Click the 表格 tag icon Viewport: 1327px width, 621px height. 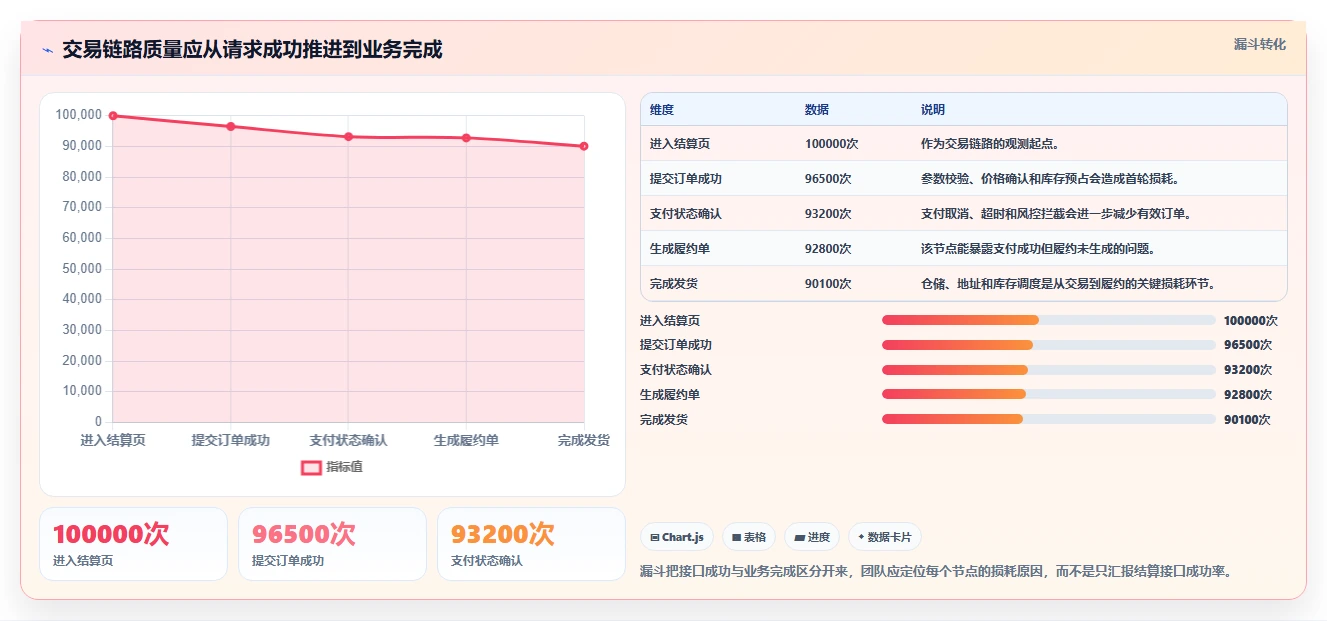tap(736, 538)
